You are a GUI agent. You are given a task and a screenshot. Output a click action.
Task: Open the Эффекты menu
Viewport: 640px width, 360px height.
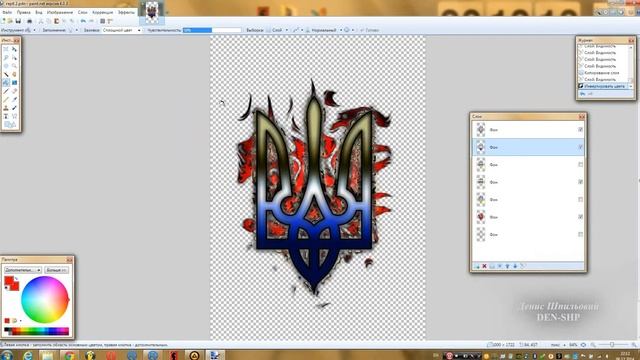click(126, 12)
